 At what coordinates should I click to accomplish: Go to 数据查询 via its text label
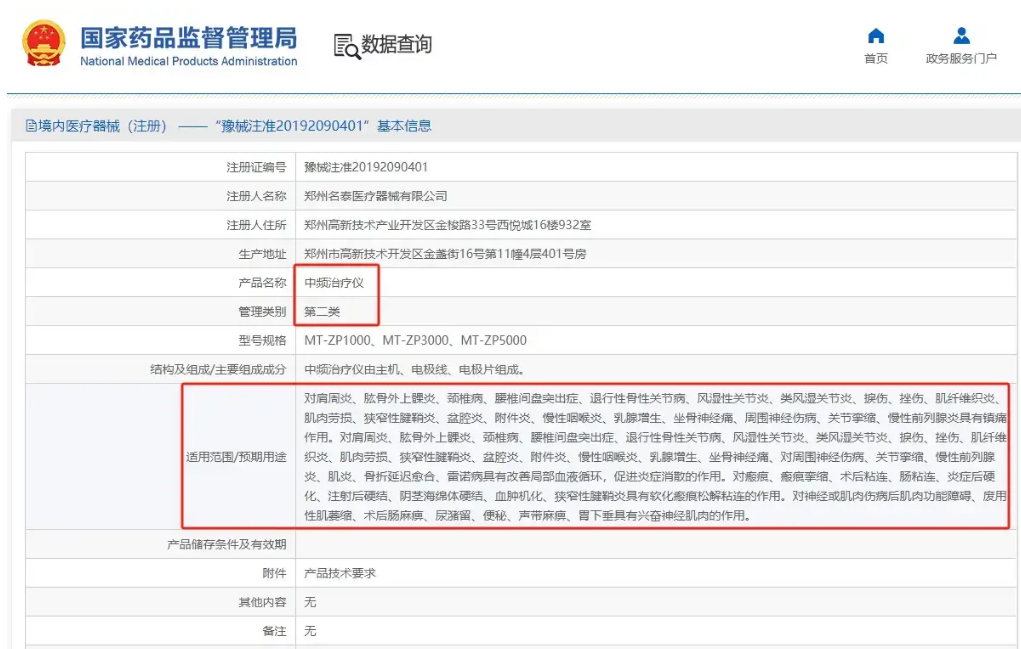pos(397,45)
